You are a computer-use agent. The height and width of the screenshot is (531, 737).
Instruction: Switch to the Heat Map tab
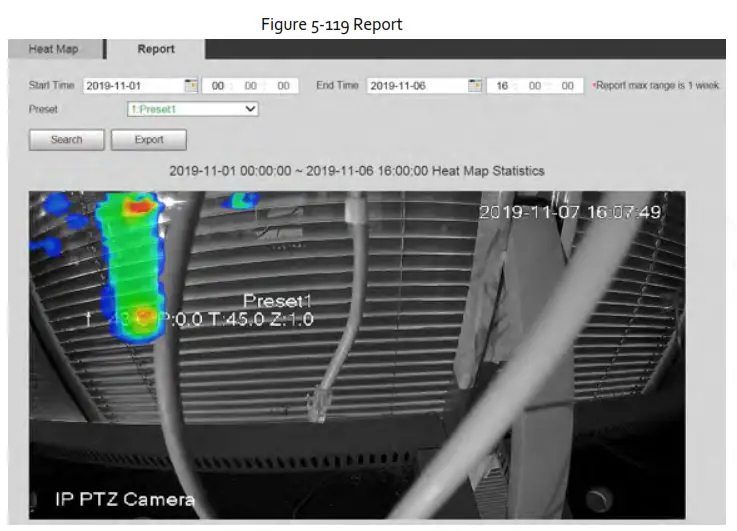(x=55, y=49)
